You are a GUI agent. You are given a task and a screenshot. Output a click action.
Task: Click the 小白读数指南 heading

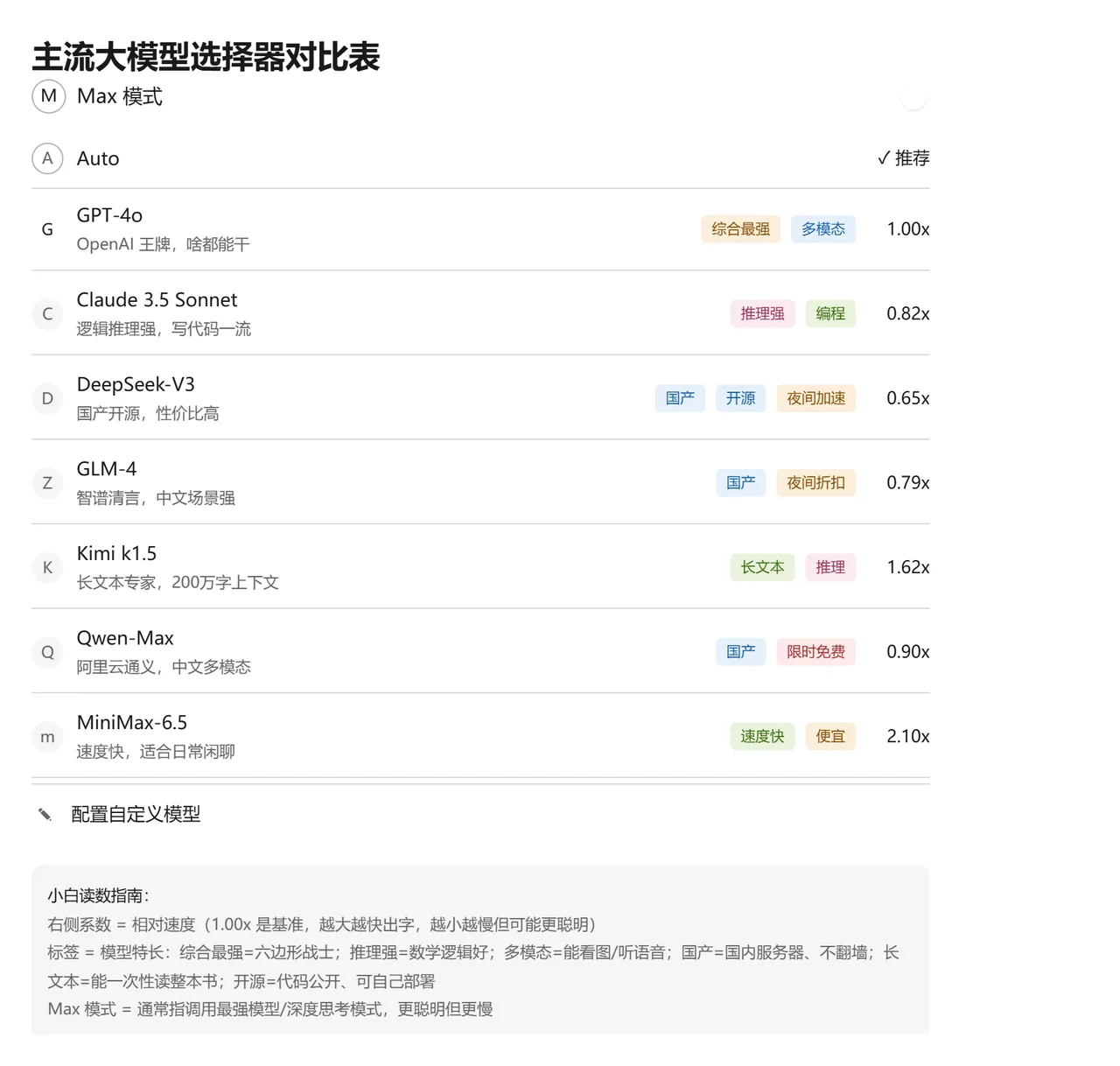(99, 896)
